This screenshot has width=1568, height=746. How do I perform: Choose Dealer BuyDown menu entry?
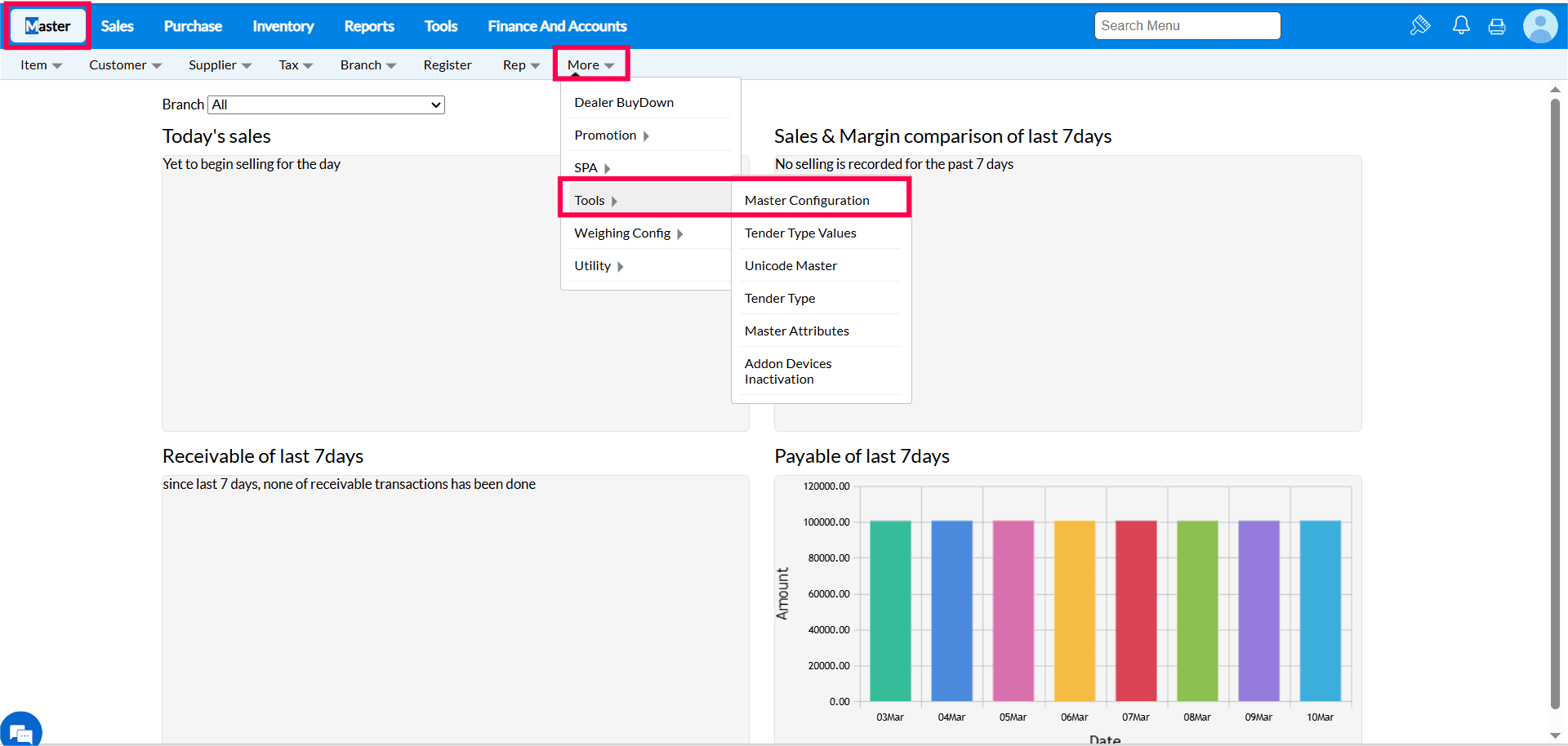click(x=624, y=102)
